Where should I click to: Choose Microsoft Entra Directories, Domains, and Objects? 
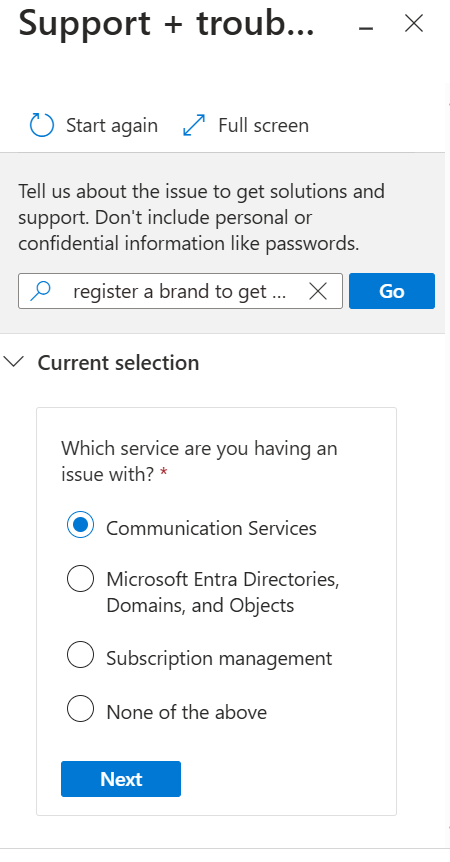(x=80, y=579)
